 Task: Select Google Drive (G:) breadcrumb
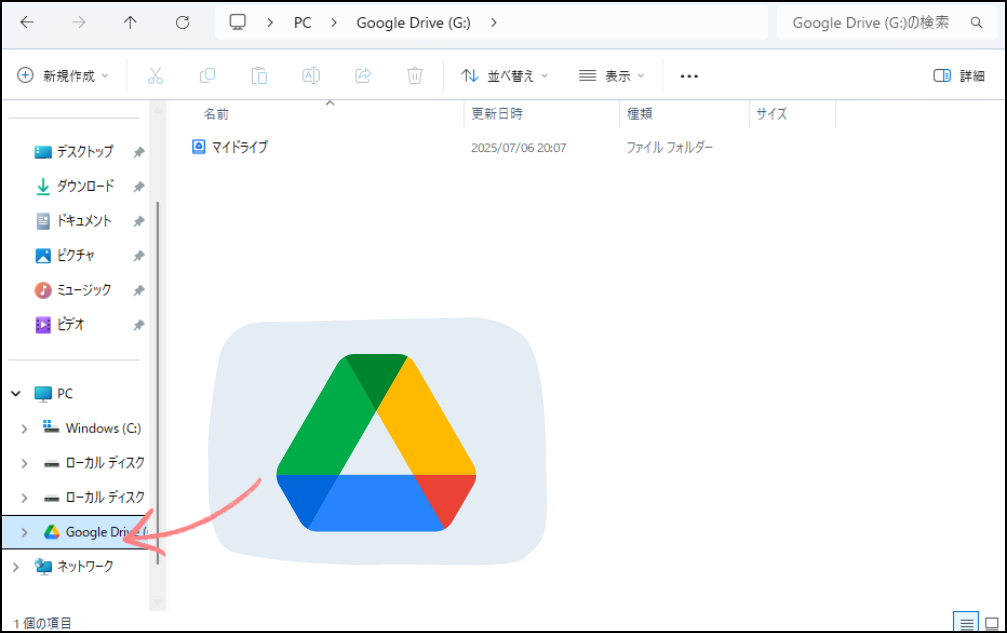pos(414,22)
